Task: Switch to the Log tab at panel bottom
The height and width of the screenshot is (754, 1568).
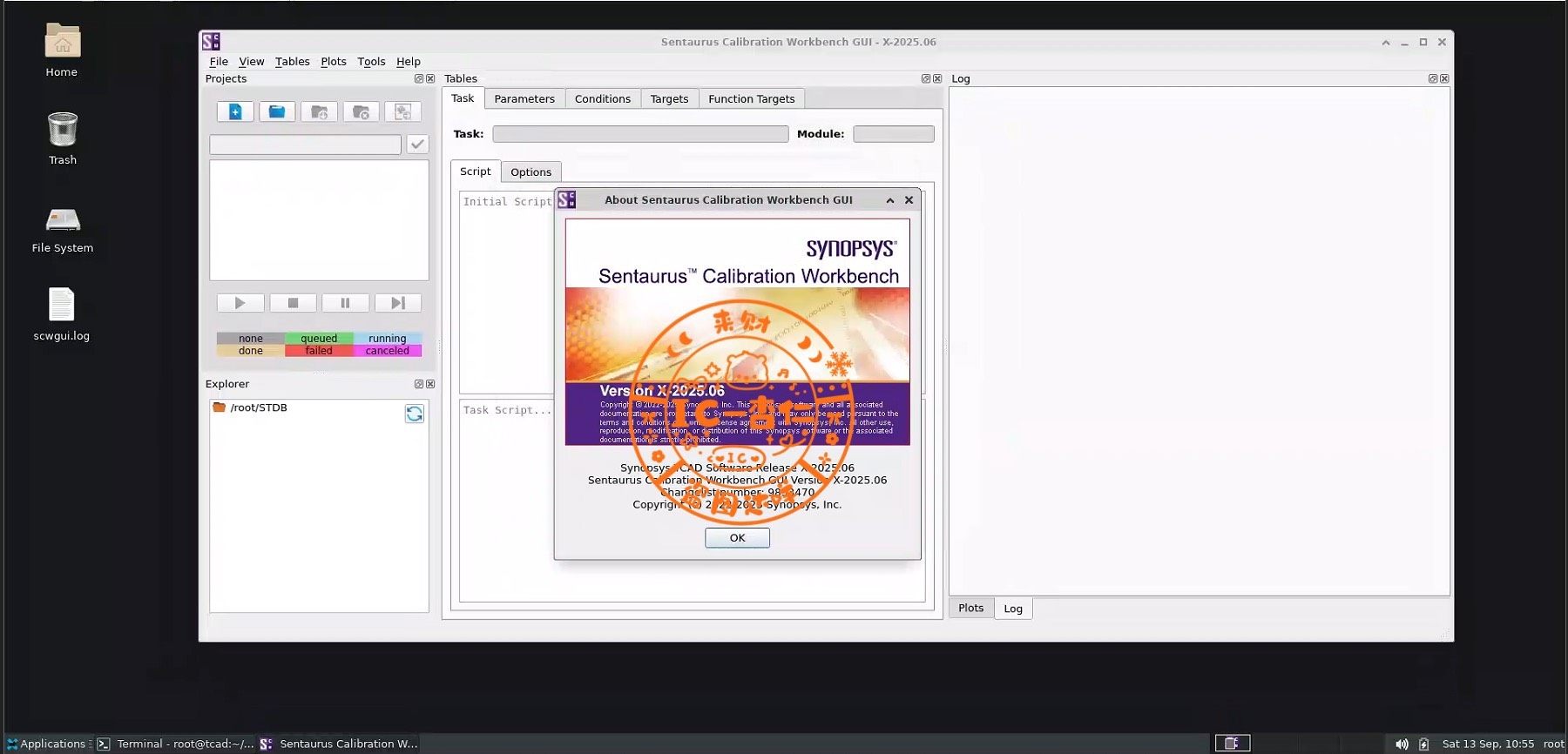Action: point(1013,609)
